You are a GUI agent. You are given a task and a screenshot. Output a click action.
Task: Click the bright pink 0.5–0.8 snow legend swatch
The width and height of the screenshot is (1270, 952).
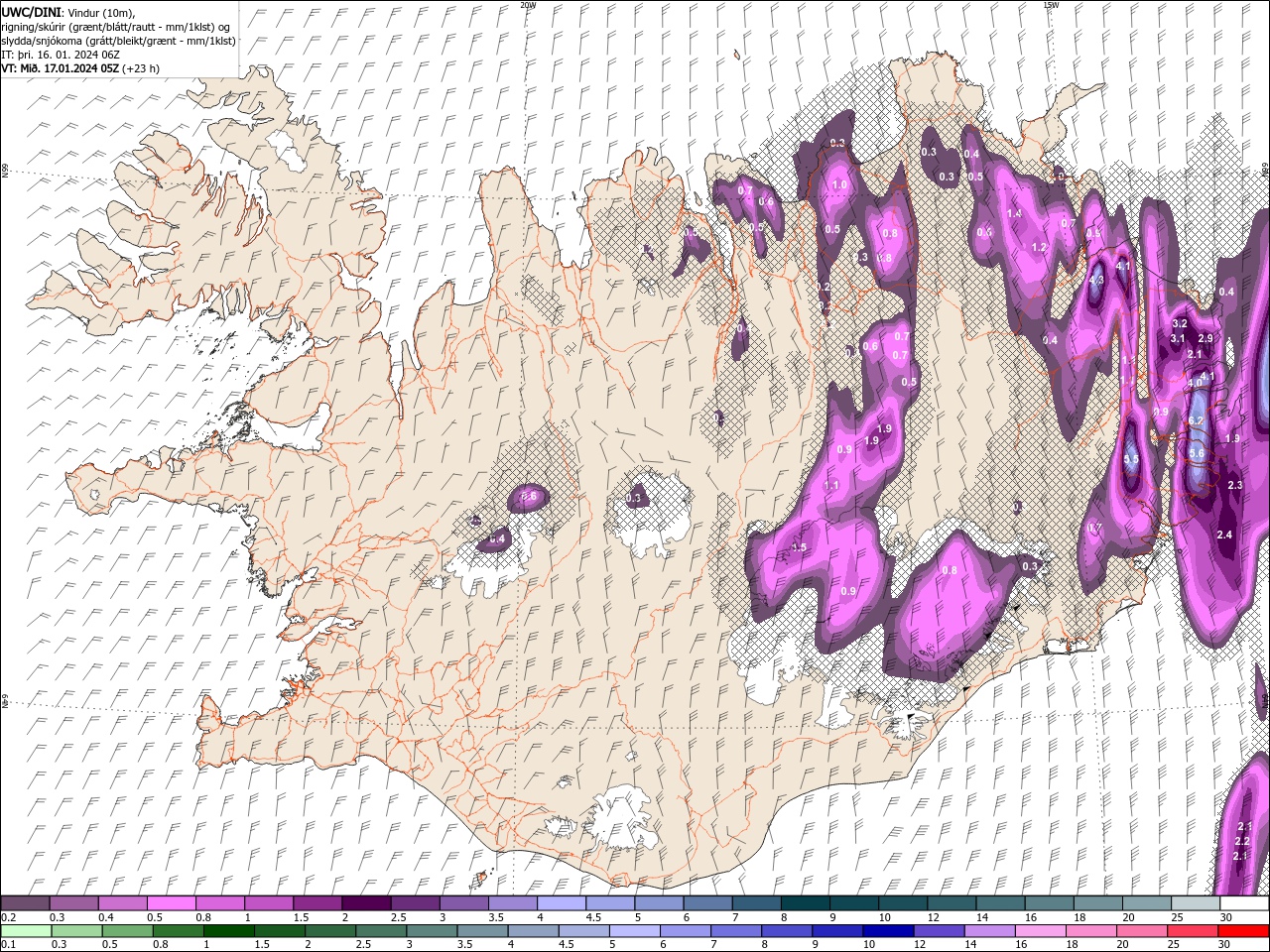(x=171, y=903)
